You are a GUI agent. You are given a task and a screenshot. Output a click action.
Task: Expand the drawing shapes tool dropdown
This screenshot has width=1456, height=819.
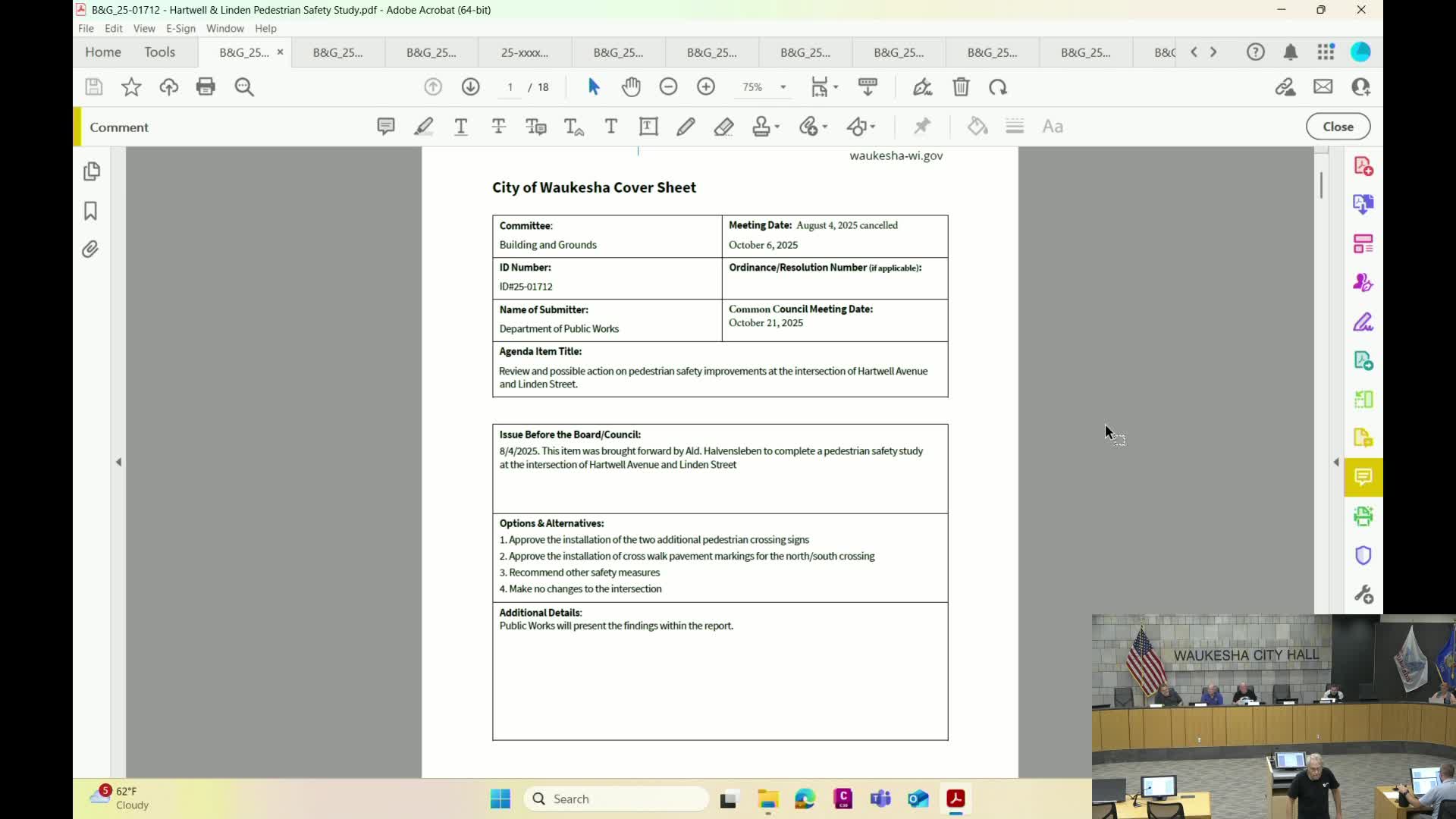(873, 127)
